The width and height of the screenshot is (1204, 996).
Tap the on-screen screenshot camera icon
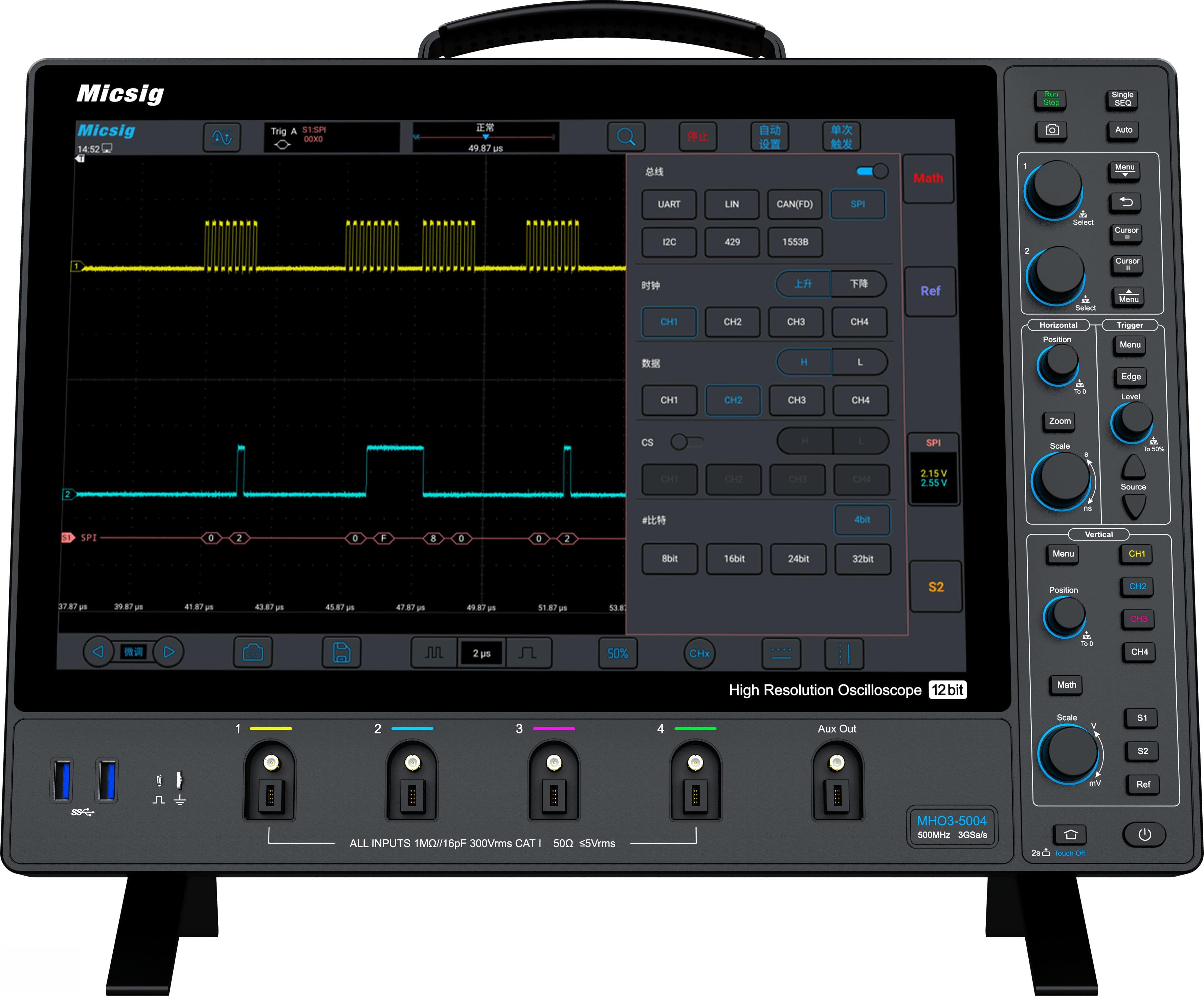coord(253,652)
